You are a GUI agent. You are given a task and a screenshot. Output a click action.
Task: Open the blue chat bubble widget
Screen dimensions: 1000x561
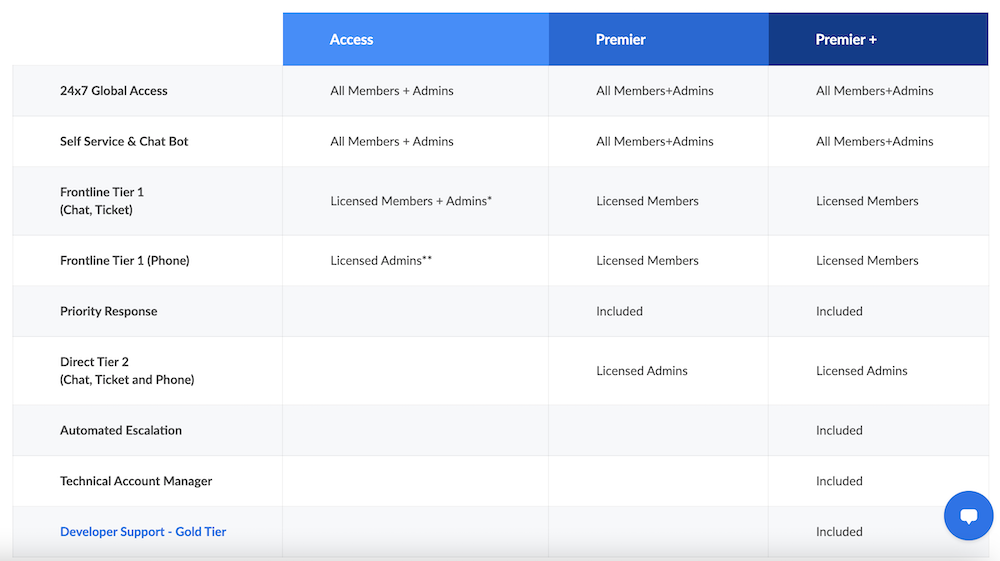pyautogui.click(x=968, y=515)
